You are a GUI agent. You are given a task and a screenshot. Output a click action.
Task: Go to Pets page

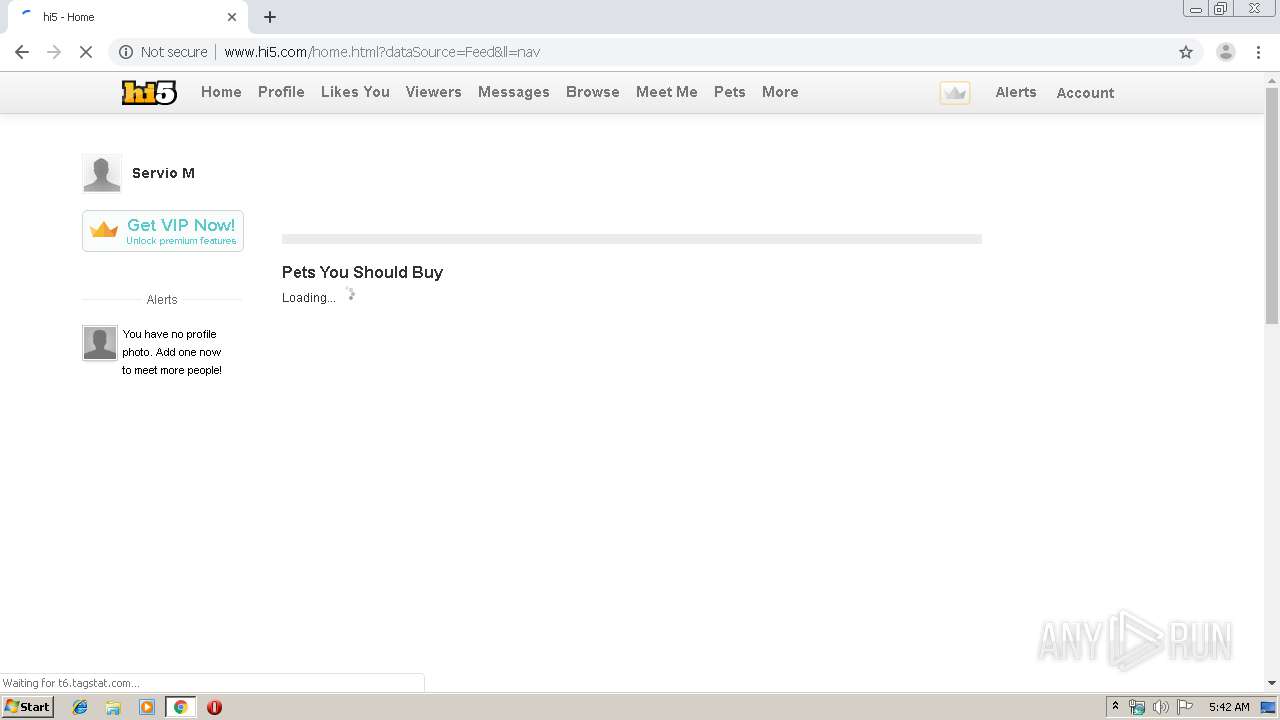730,92
